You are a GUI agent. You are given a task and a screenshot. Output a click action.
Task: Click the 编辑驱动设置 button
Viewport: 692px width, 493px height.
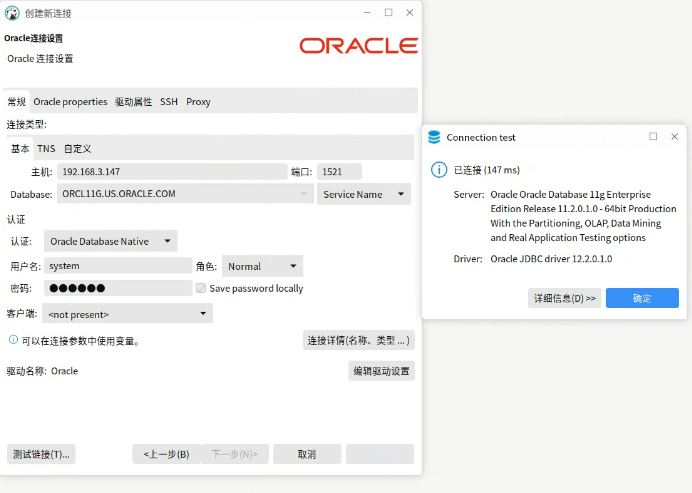click(381, 371)
